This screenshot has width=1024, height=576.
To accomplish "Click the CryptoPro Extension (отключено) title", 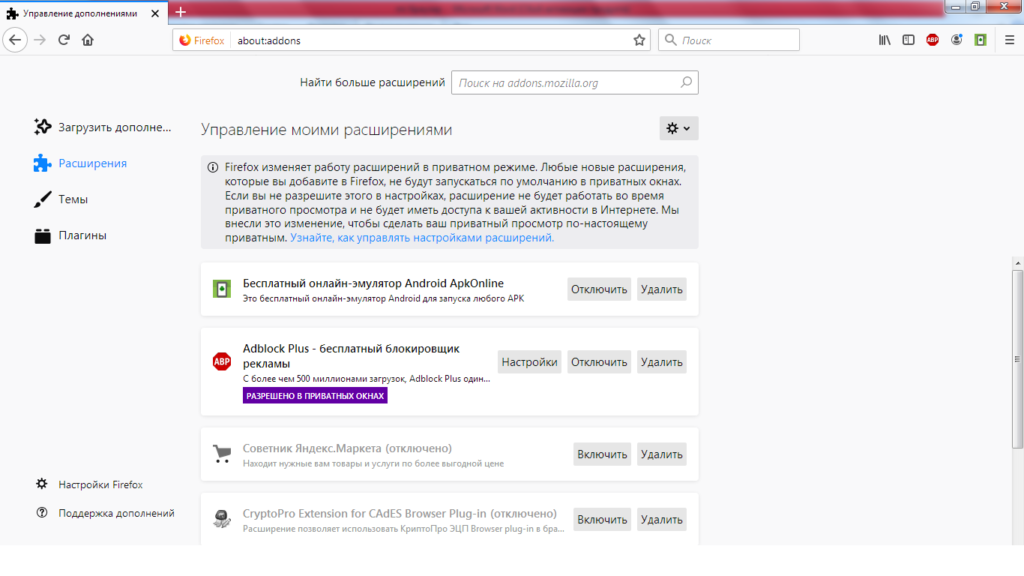I will click(400, 513).
